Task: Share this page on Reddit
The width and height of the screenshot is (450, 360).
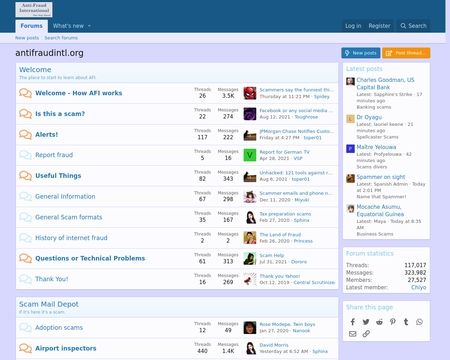Action: coord(379,322)
